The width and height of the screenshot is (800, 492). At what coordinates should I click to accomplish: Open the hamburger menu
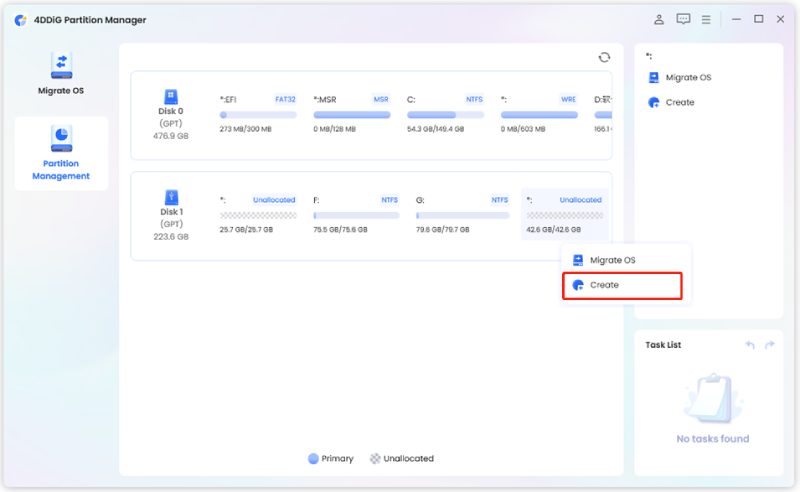[x=706, y=19]
